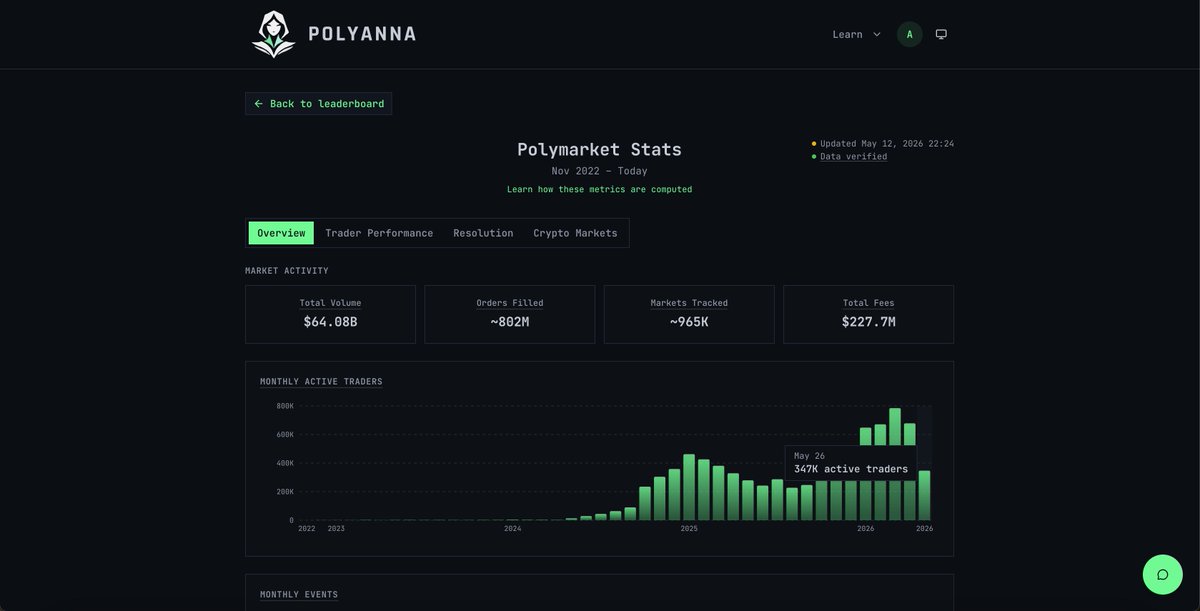Click the Total Fees $227.7M card
This screenshot has width=1200, height=611.
coord(868,314)
